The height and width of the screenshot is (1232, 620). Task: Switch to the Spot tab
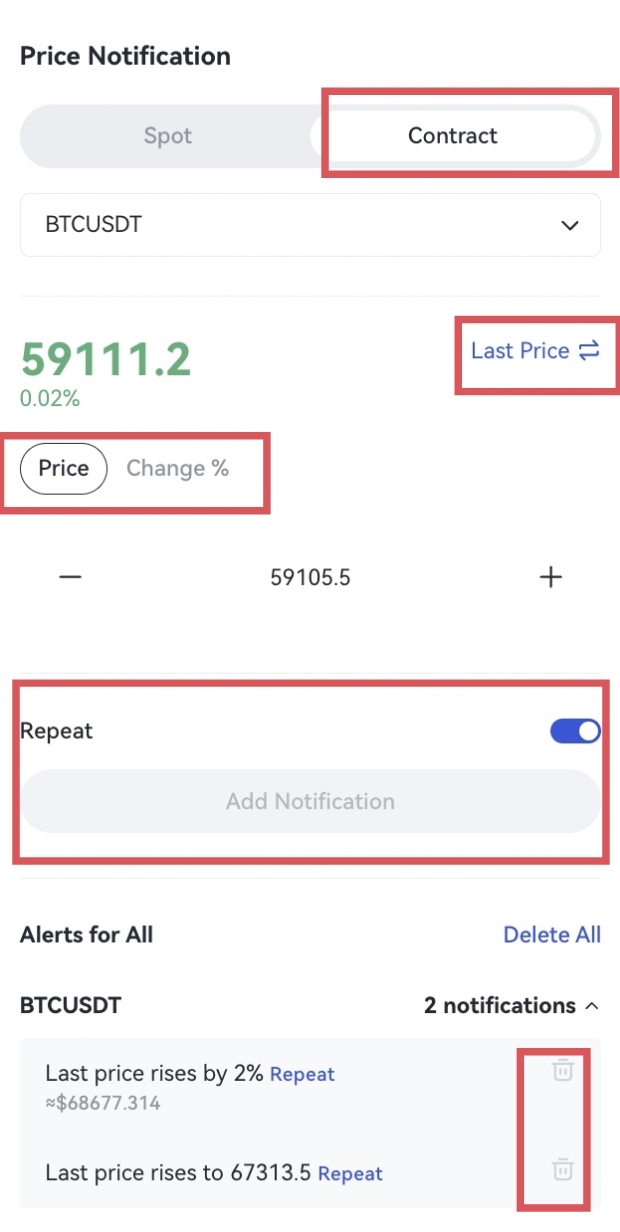pyautogui.click(x=167, y=136)
